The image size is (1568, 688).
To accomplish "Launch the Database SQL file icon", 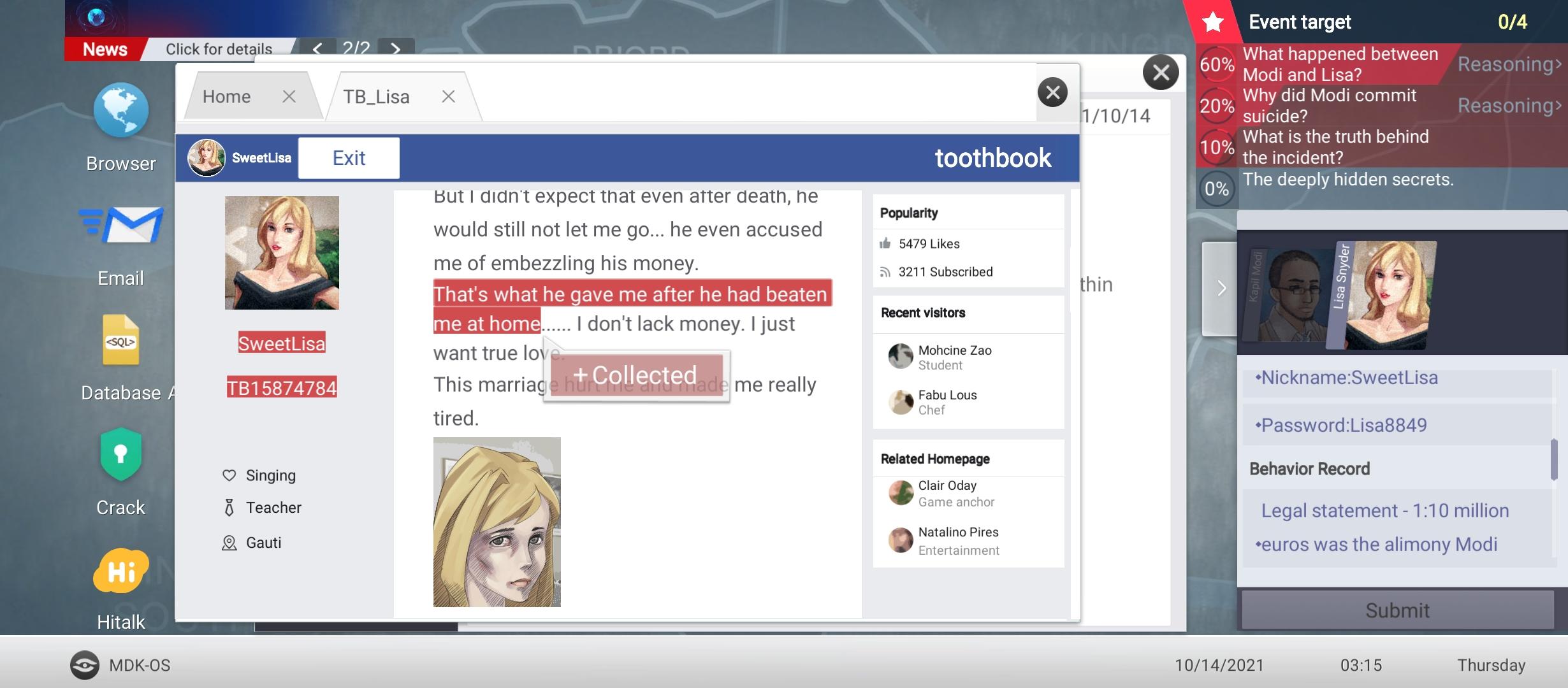I will 120,340.
